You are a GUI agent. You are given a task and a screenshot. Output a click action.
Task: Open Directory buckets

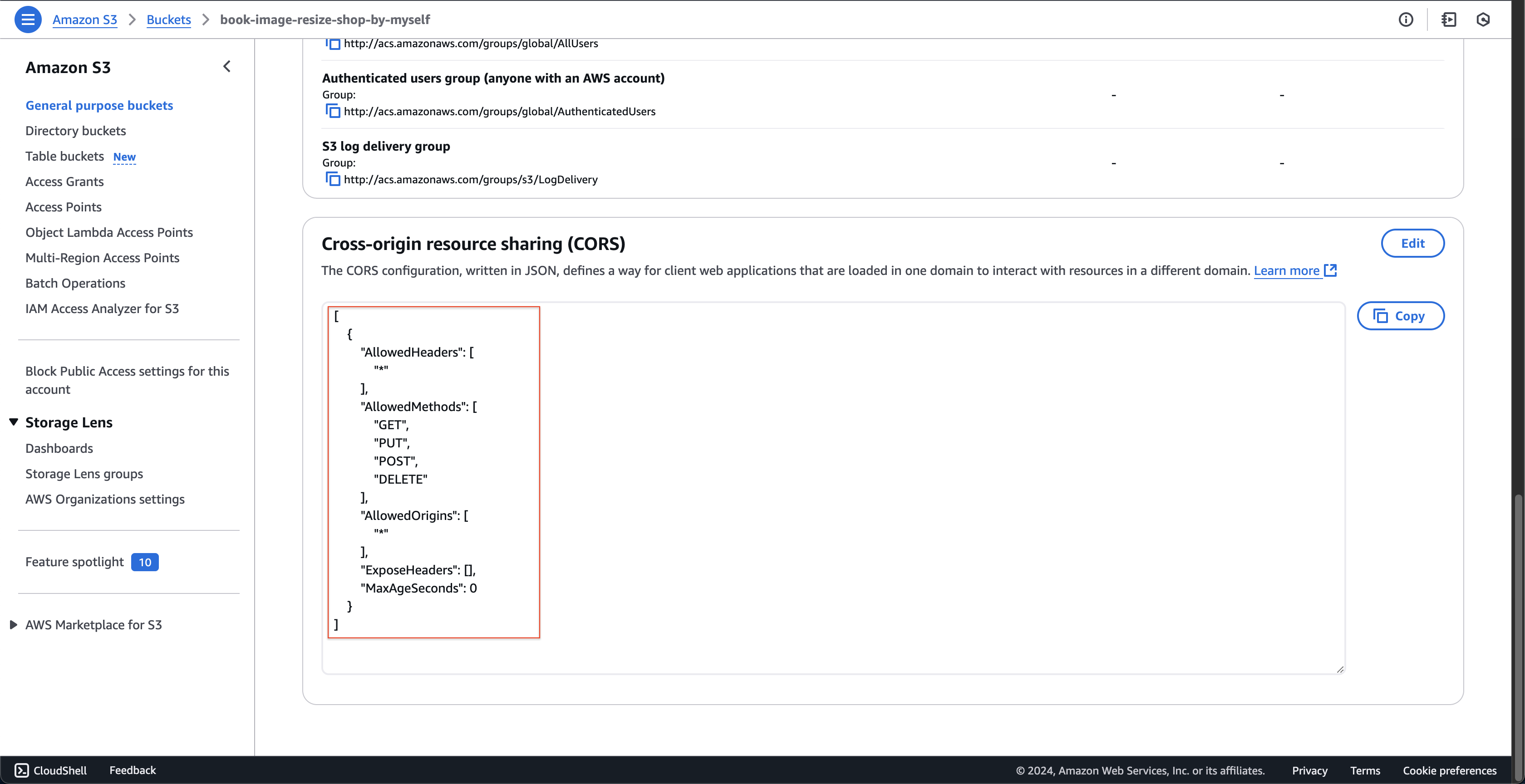click(x=76, y=131)
